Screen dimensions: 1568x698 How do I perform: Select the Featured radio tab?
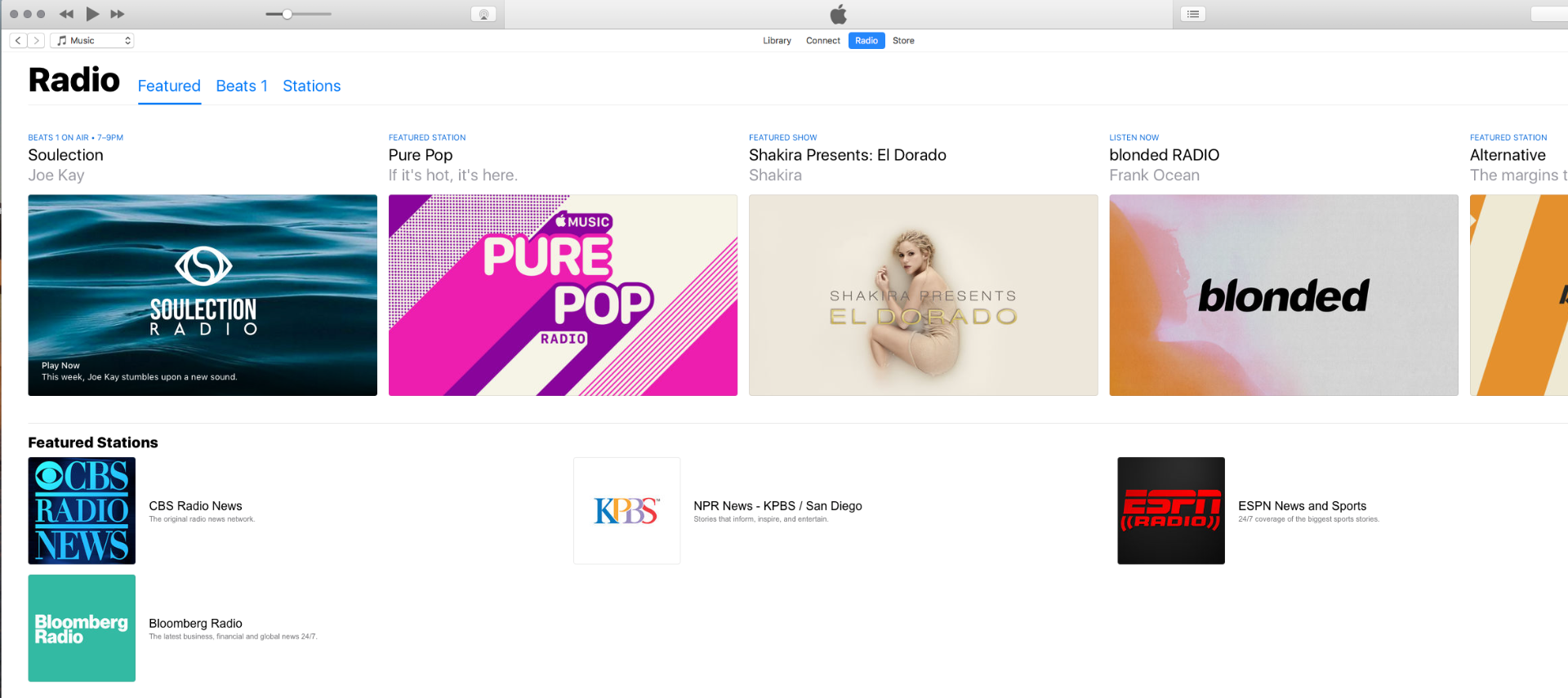169,86
